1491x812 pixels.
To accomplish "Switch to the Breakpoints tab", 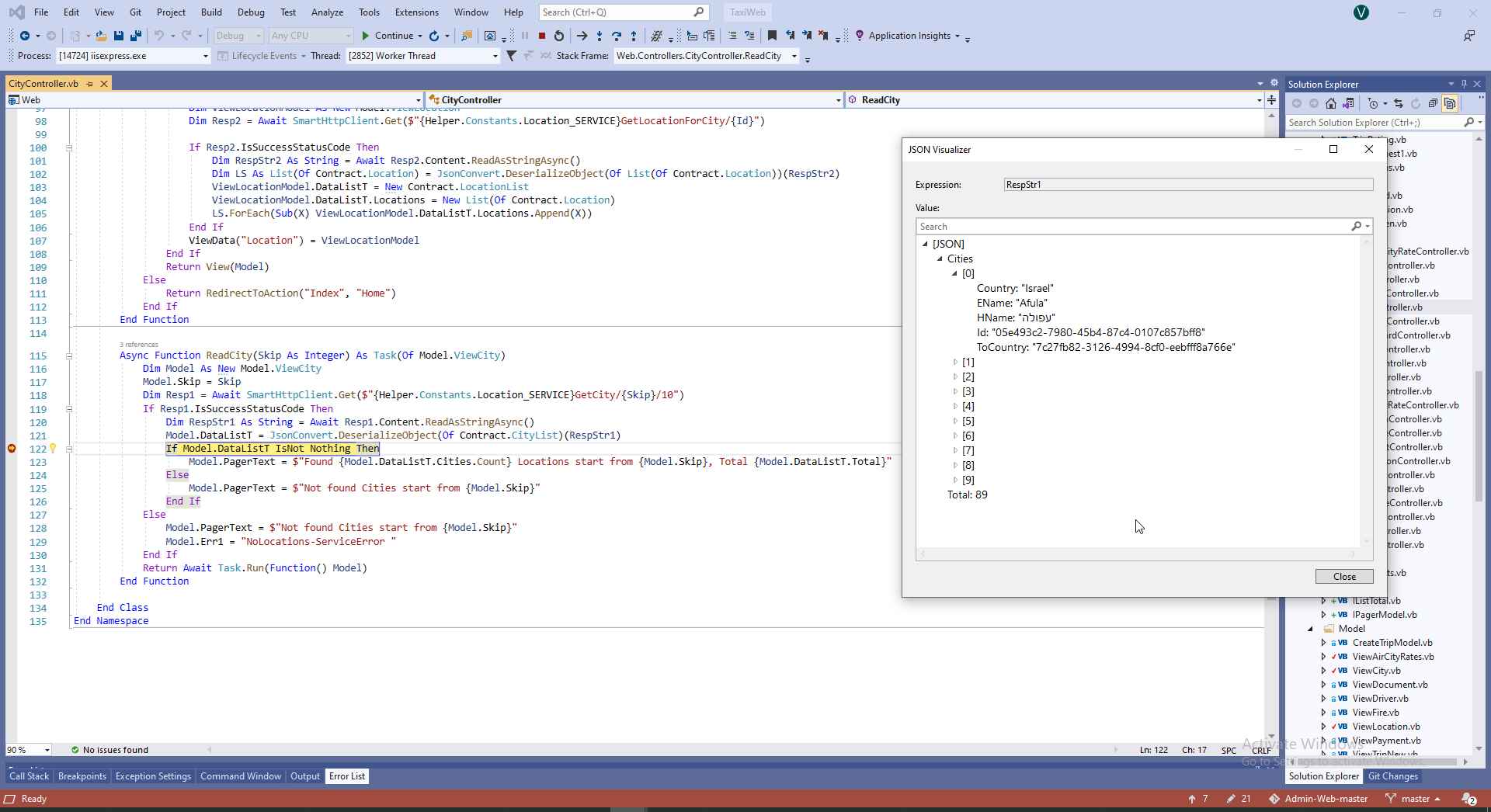I will pyautogui.click(x=82, y=776).
